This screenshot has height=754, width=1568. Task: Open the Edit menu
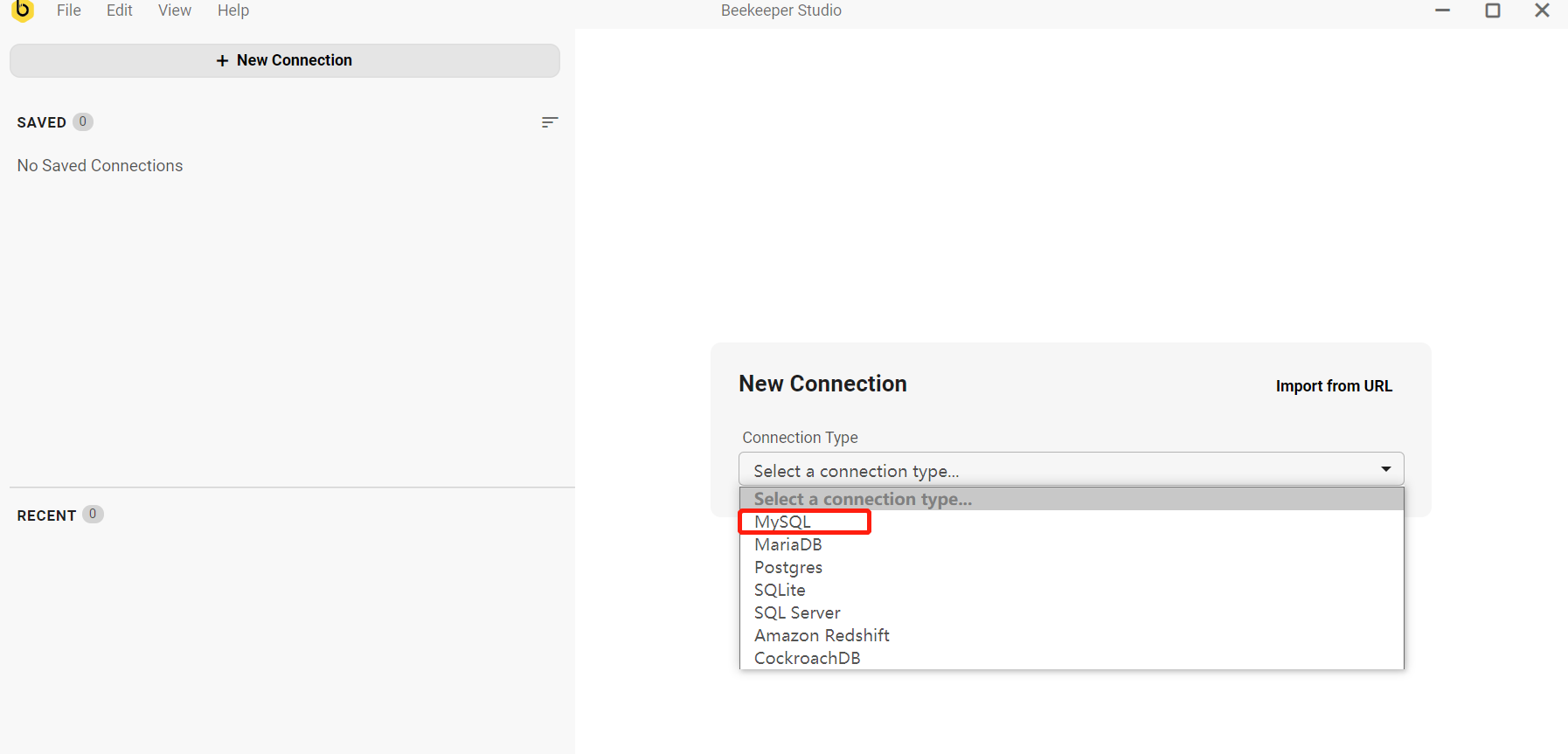[120, 10]
